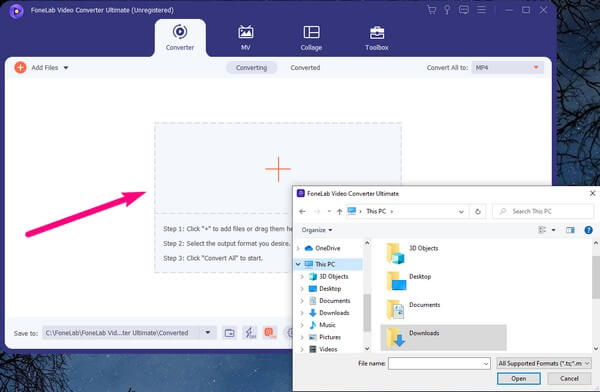Click the open output folder icon
The width and height of the screenshot is (600, 392).
(x=230, y=333)
